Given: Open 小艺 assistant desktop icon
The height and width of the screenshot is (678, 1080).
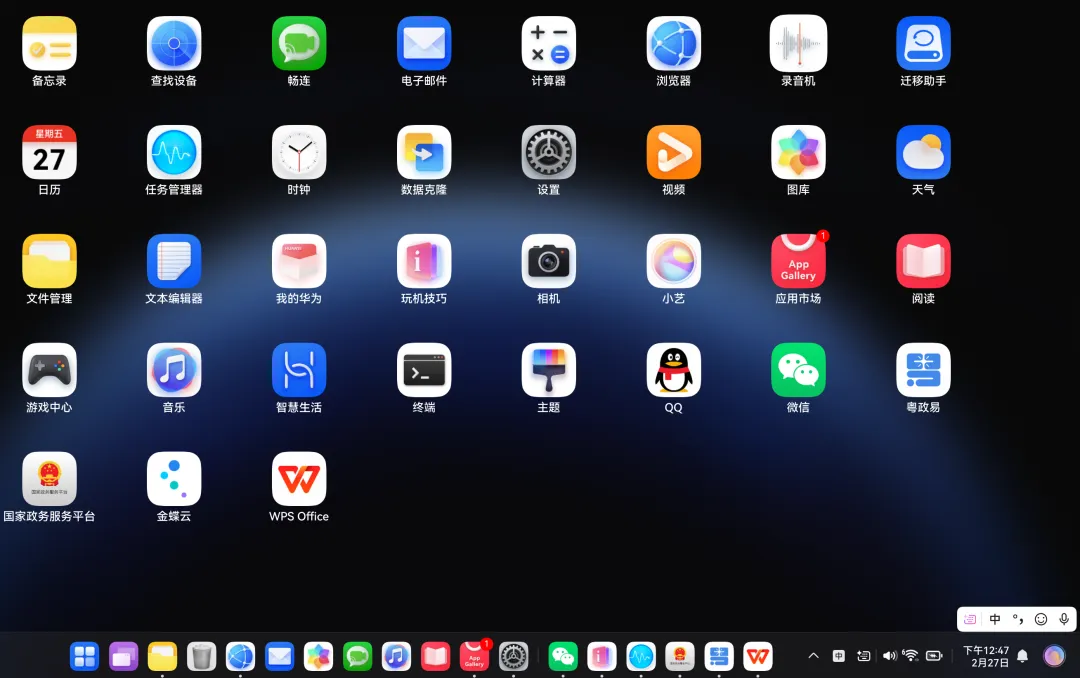Looking at the screenshot, I should (674, 261).
